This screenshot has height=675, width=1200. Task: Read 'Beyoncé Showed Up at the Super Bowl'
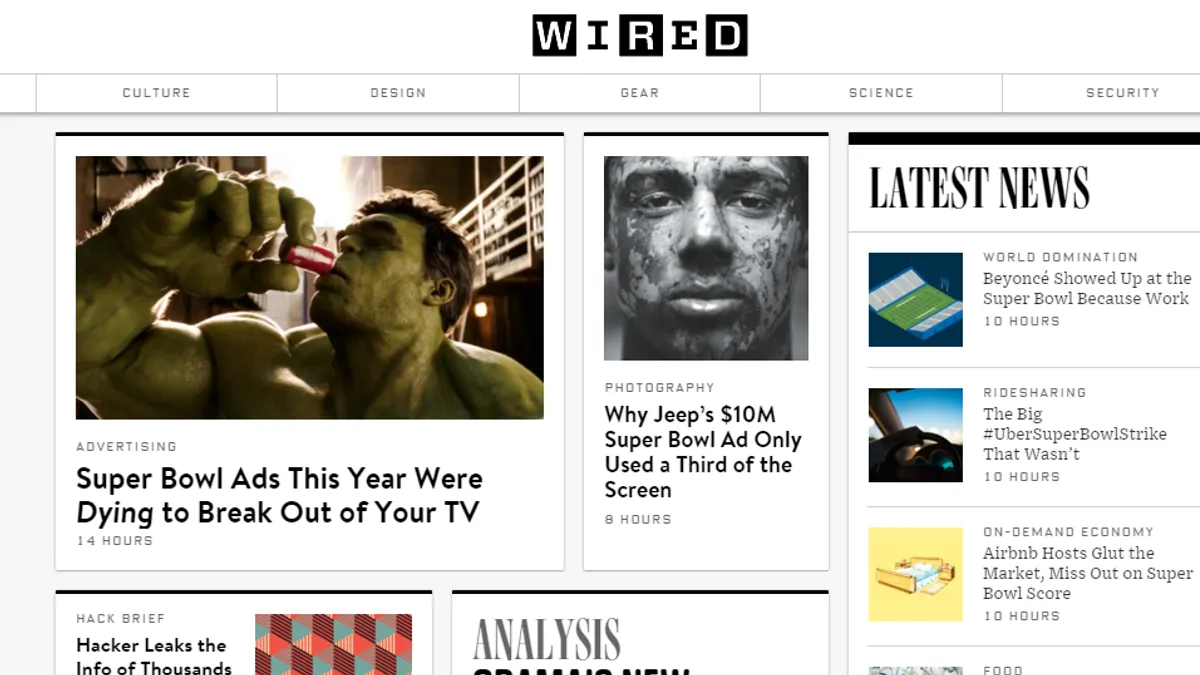click(x=1087, y=288)
